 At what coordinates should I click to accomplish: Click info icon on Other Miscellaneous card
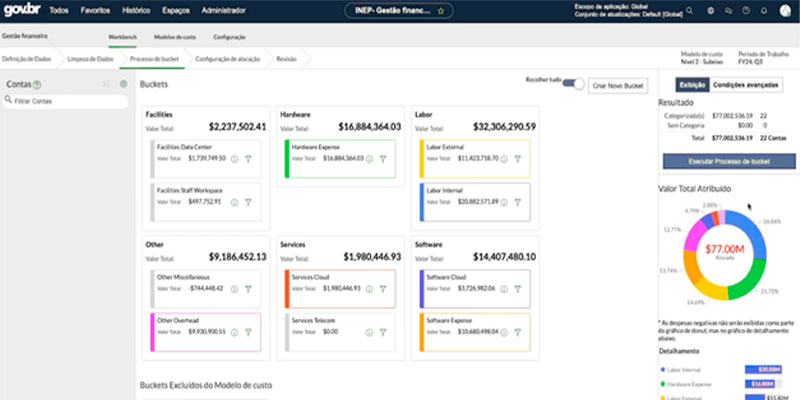click(235, 289)
